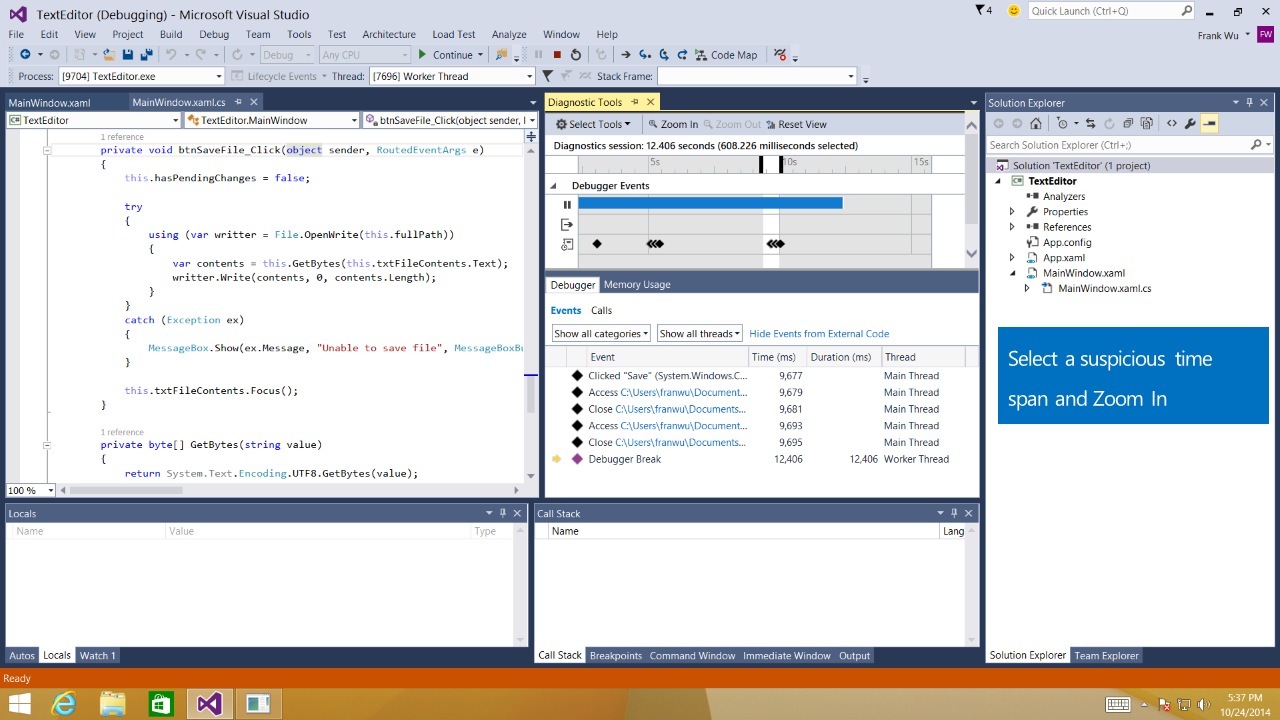Click Pending Changes Filter clock icon
This screenshot has width=1280, height=720.
[1062, 124]
